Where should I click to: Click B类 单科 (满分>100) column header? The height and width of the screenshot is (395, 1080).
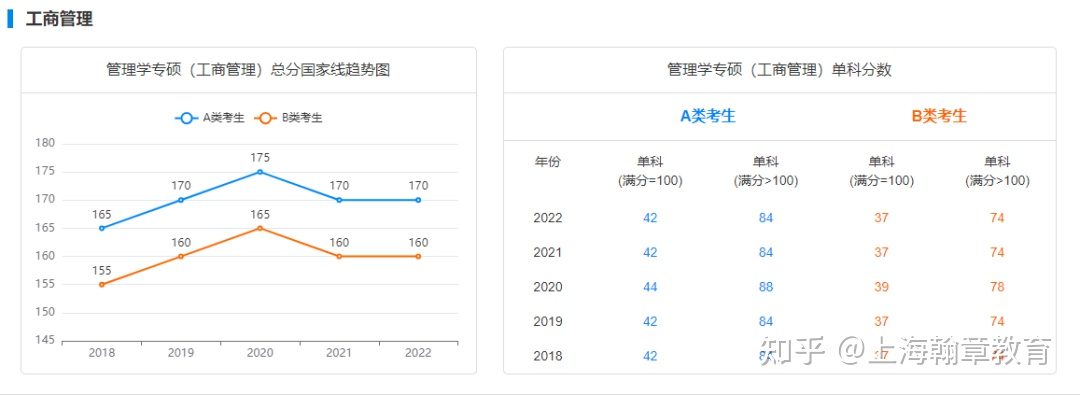click(x=997, y=172)
